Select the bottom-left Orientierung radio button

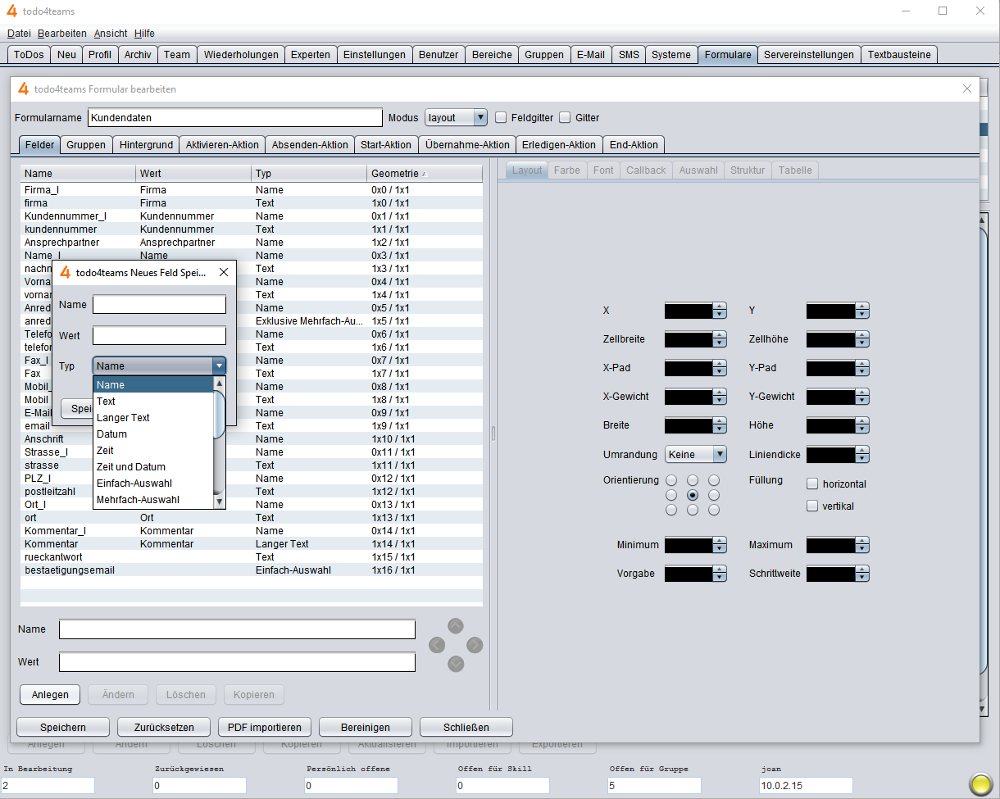672,510
